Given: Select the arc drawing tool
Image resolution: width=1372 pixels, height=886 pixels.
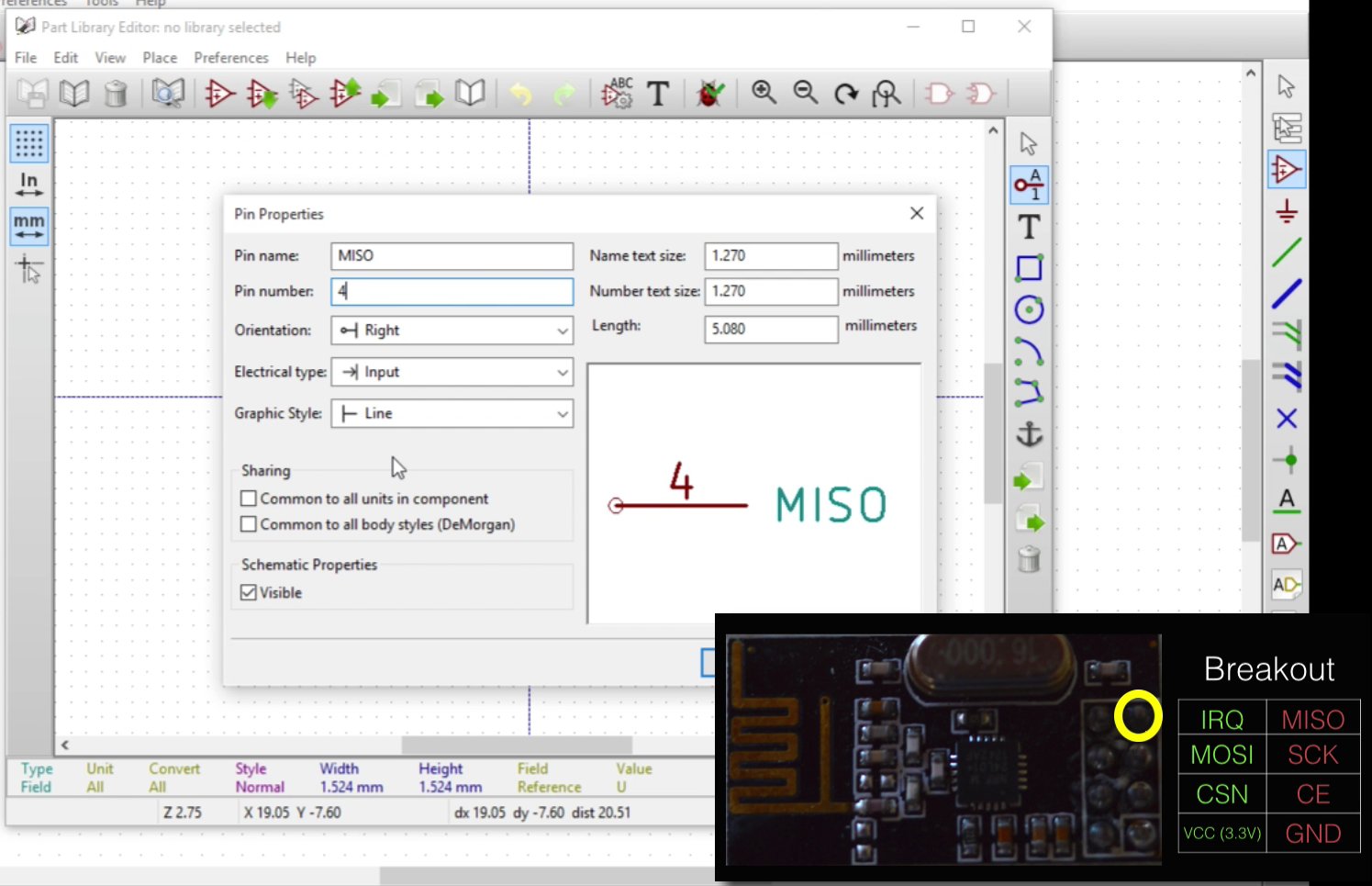Looking at the screenshot, I should click(1029, 351).
